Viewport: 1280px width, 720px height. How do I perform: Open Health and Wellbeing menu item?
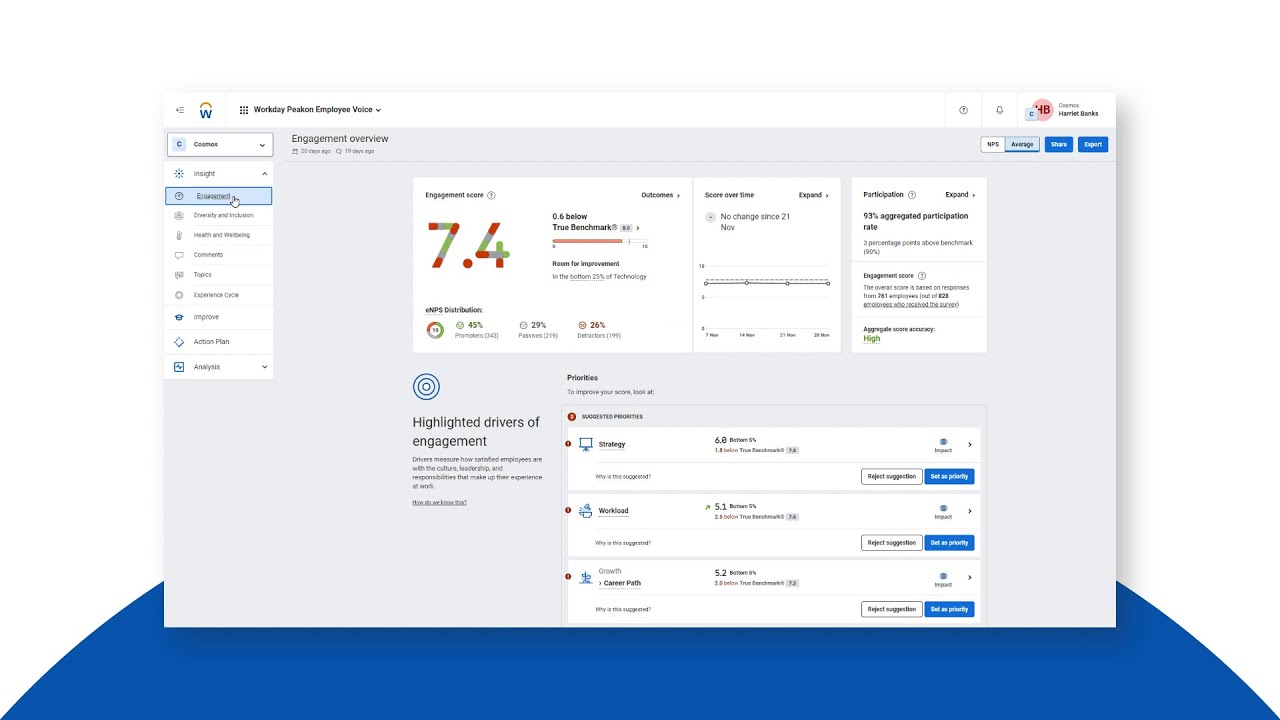coord(222,235)
